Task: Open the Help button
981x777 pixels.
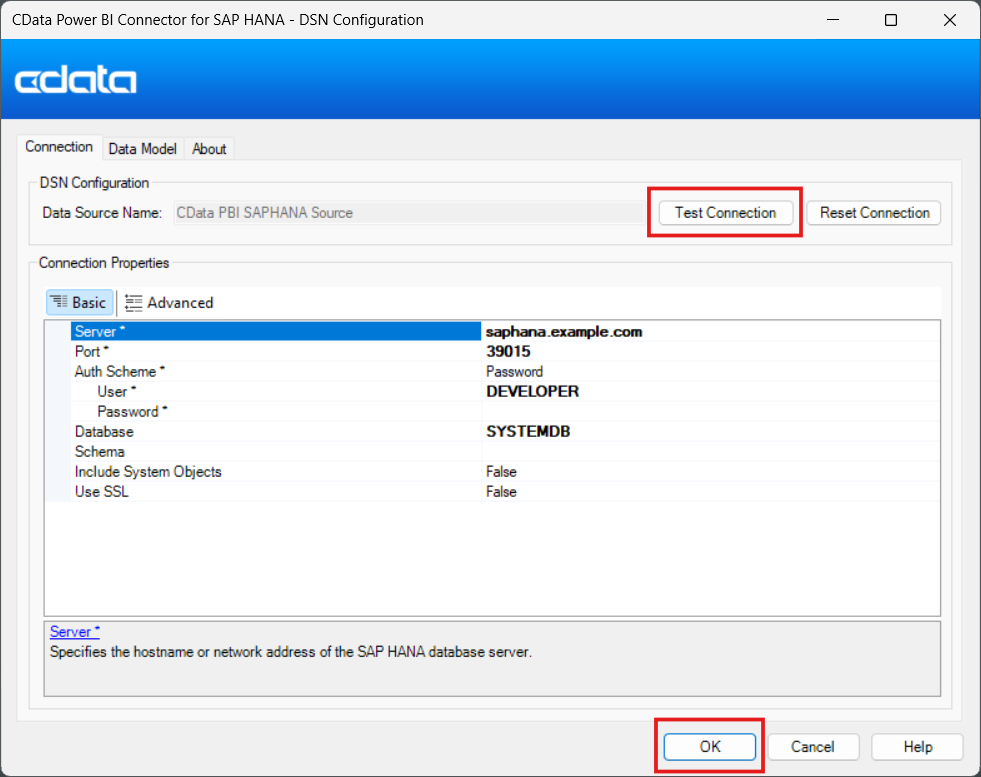Action: (917, 746)
